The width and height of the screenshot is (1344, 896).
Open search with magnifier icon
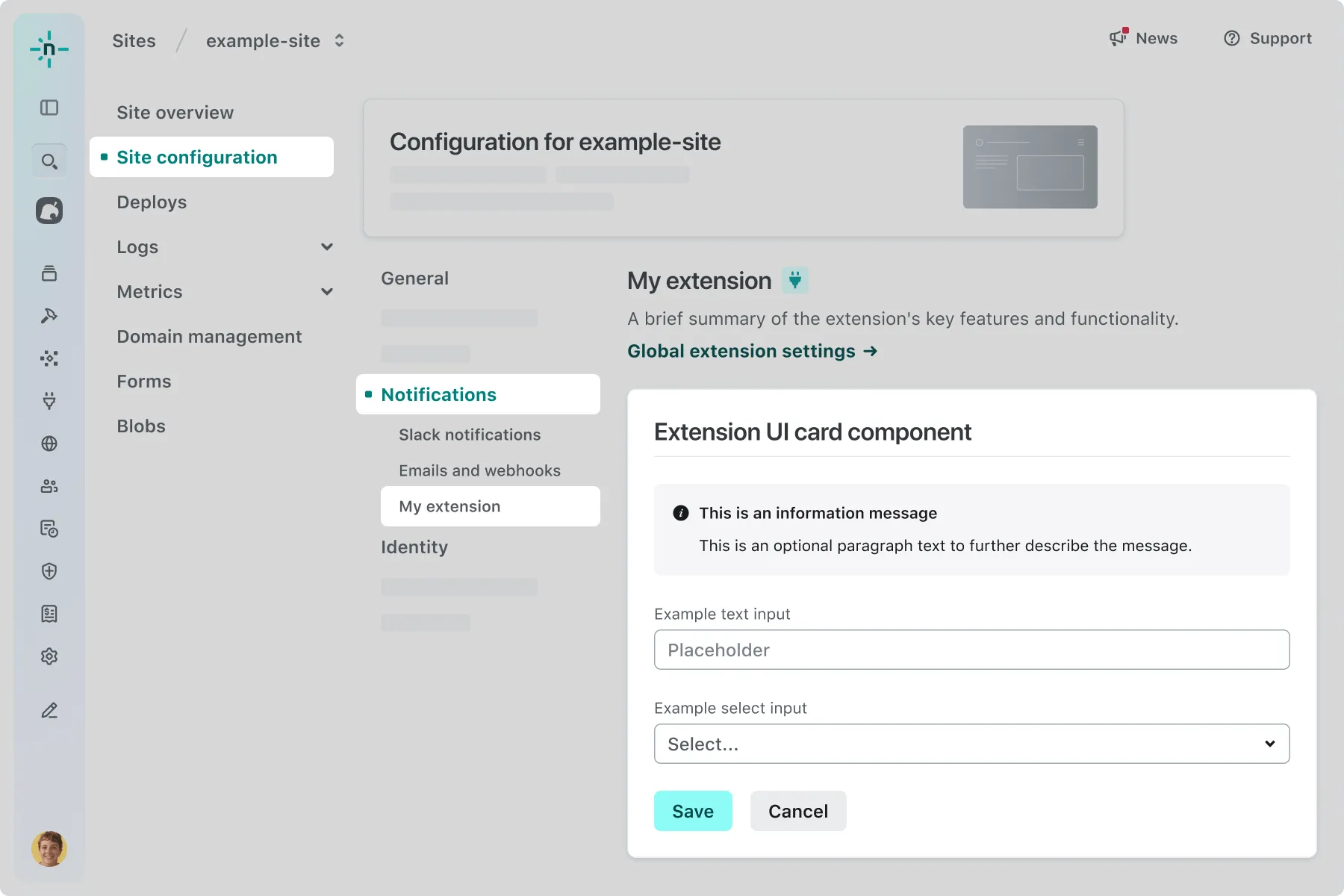click(49, 161)
